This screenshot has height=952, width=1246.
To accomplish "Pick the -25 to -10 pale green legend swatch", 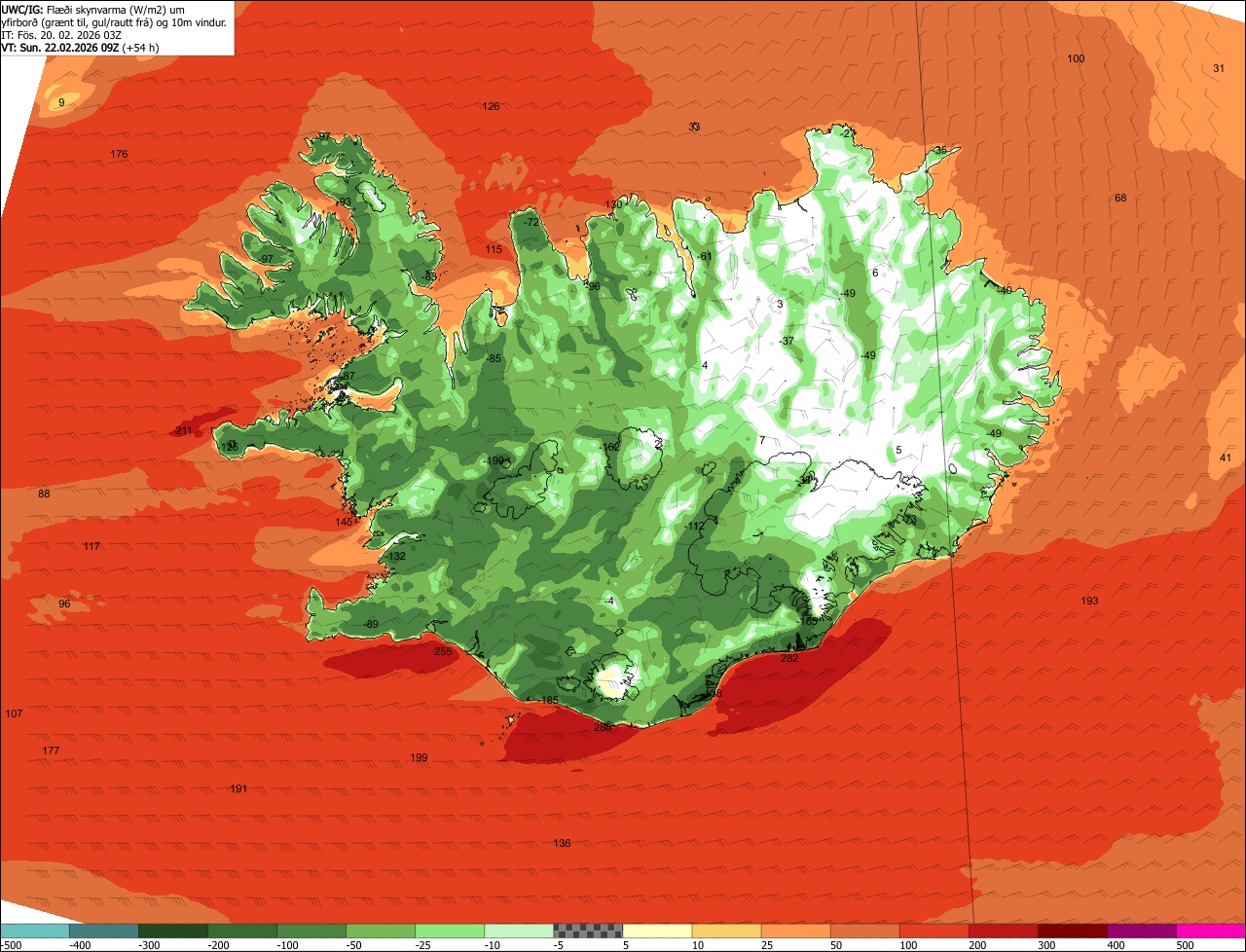I will [x=450, y=931].
